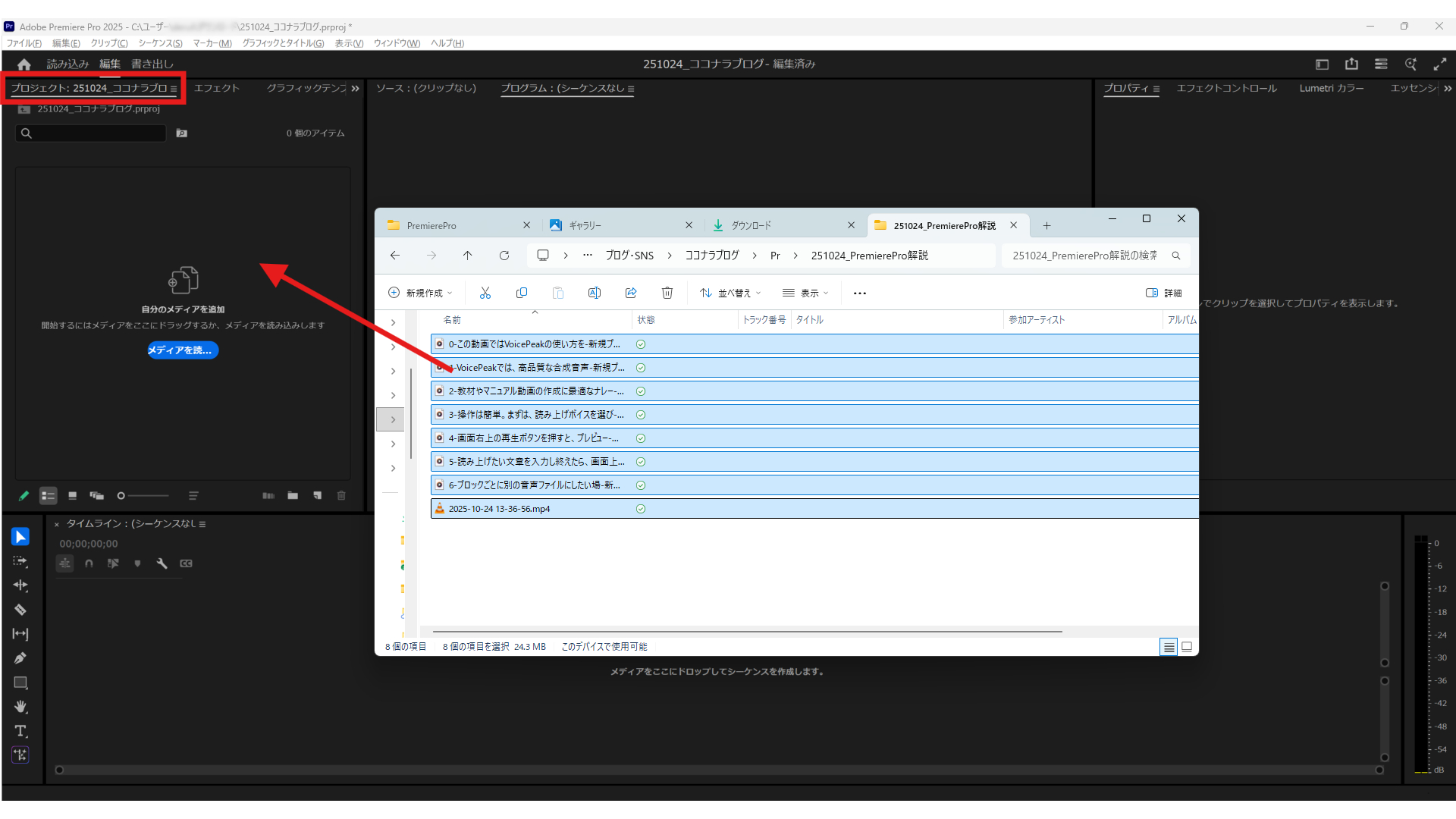Screen dimensions: 1456x819
Task: Click the Rename icon in Explorer toolbar
Action: pos(595,293)
